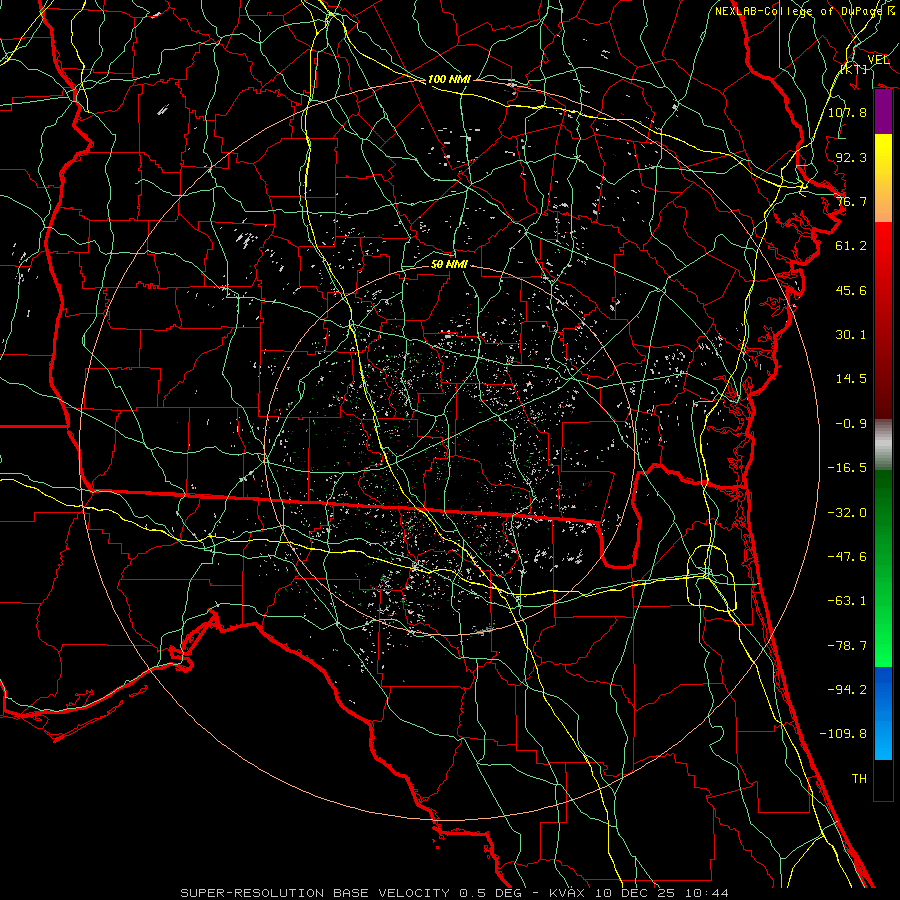The width and height of the screenshot is (900, 900).
Task: Click the Super-Resolution Base Velocity caption
Action: (x=455, y=893)
